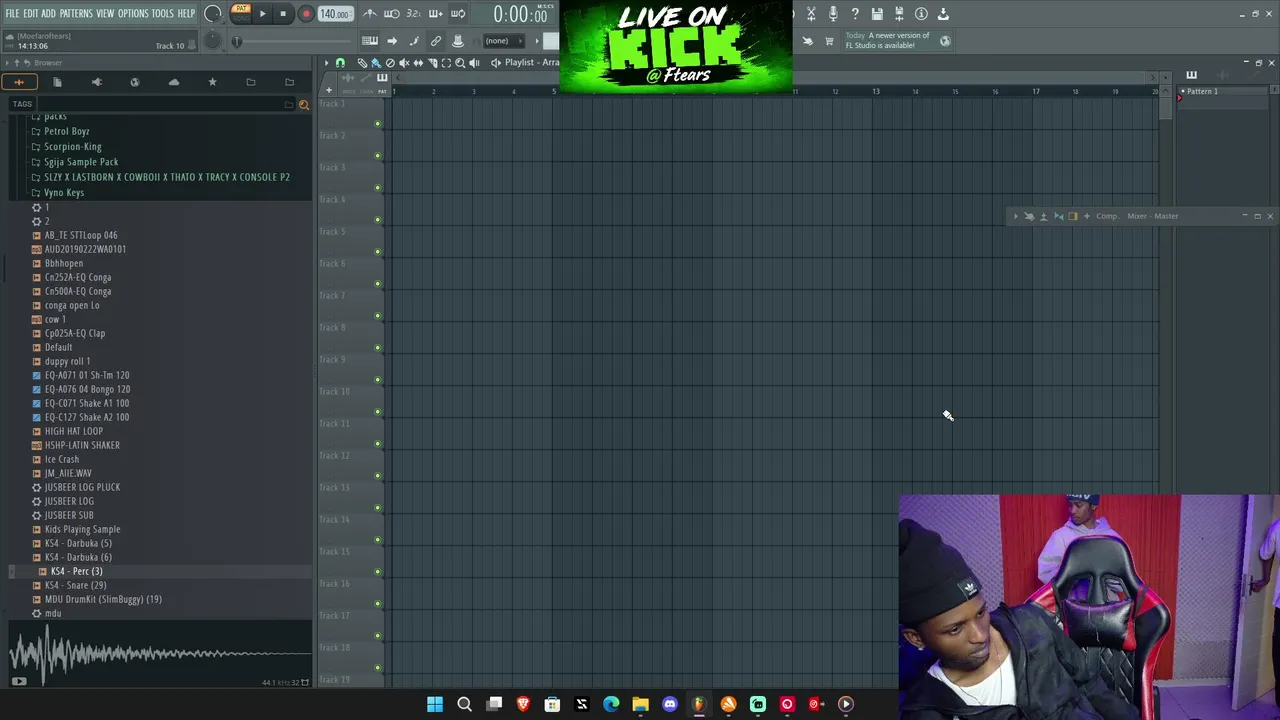Open the VIEW menu
The image size is (1280, 720).
(x=105, y=14)
